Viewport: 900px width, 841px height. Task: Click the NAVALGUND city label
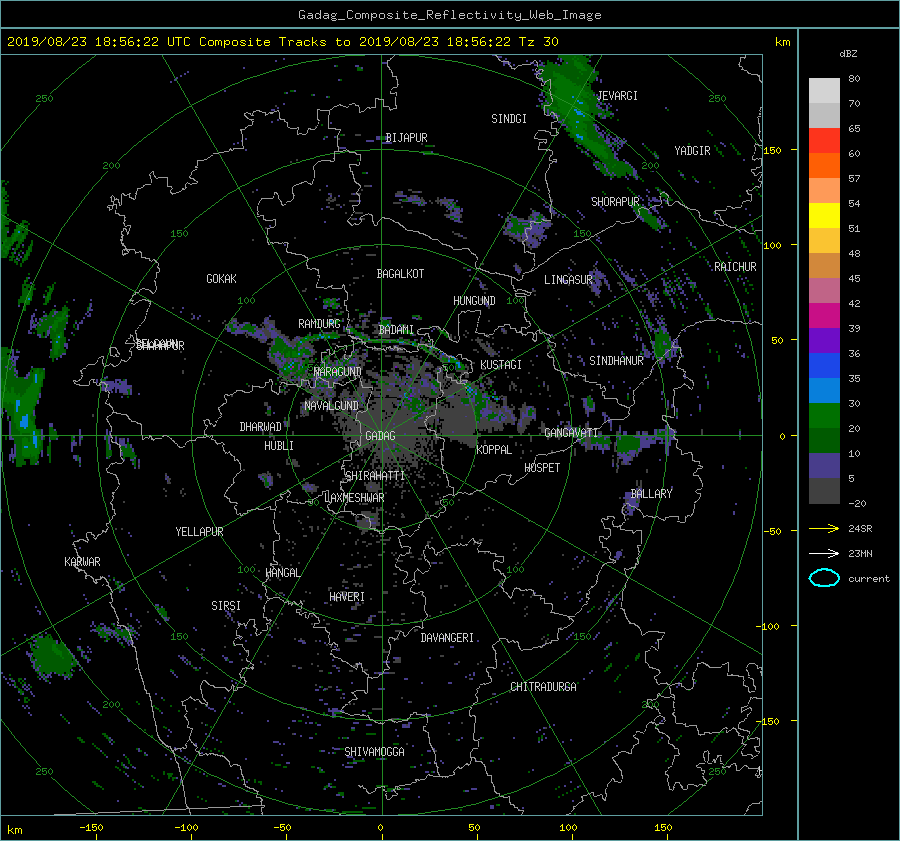[x=331, y=406]
